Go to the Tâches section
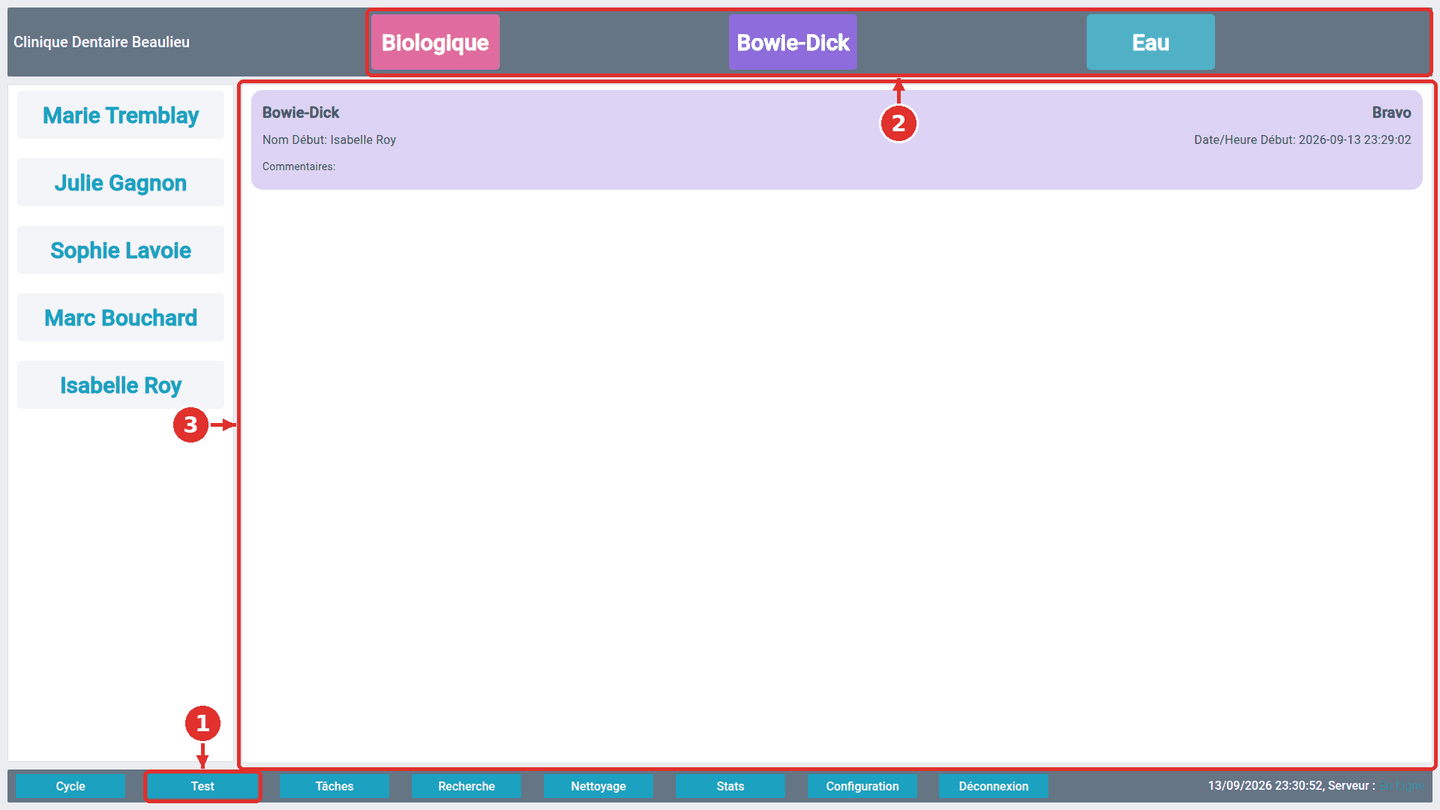 (x=335, y=786)
